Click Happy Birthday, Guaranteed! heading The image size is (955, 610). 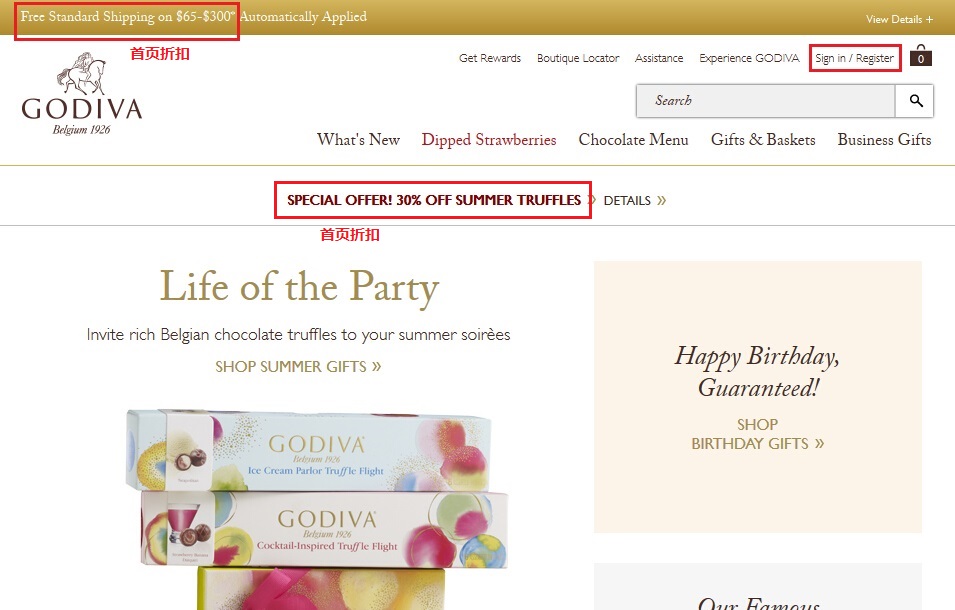click(x=757, y=371)
